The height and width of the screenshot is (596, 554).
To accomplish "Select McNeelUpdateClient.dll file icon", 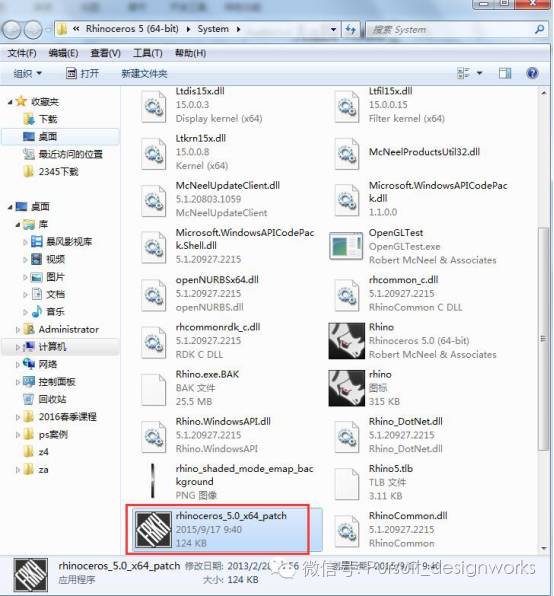I will click(x=154, y=201).
